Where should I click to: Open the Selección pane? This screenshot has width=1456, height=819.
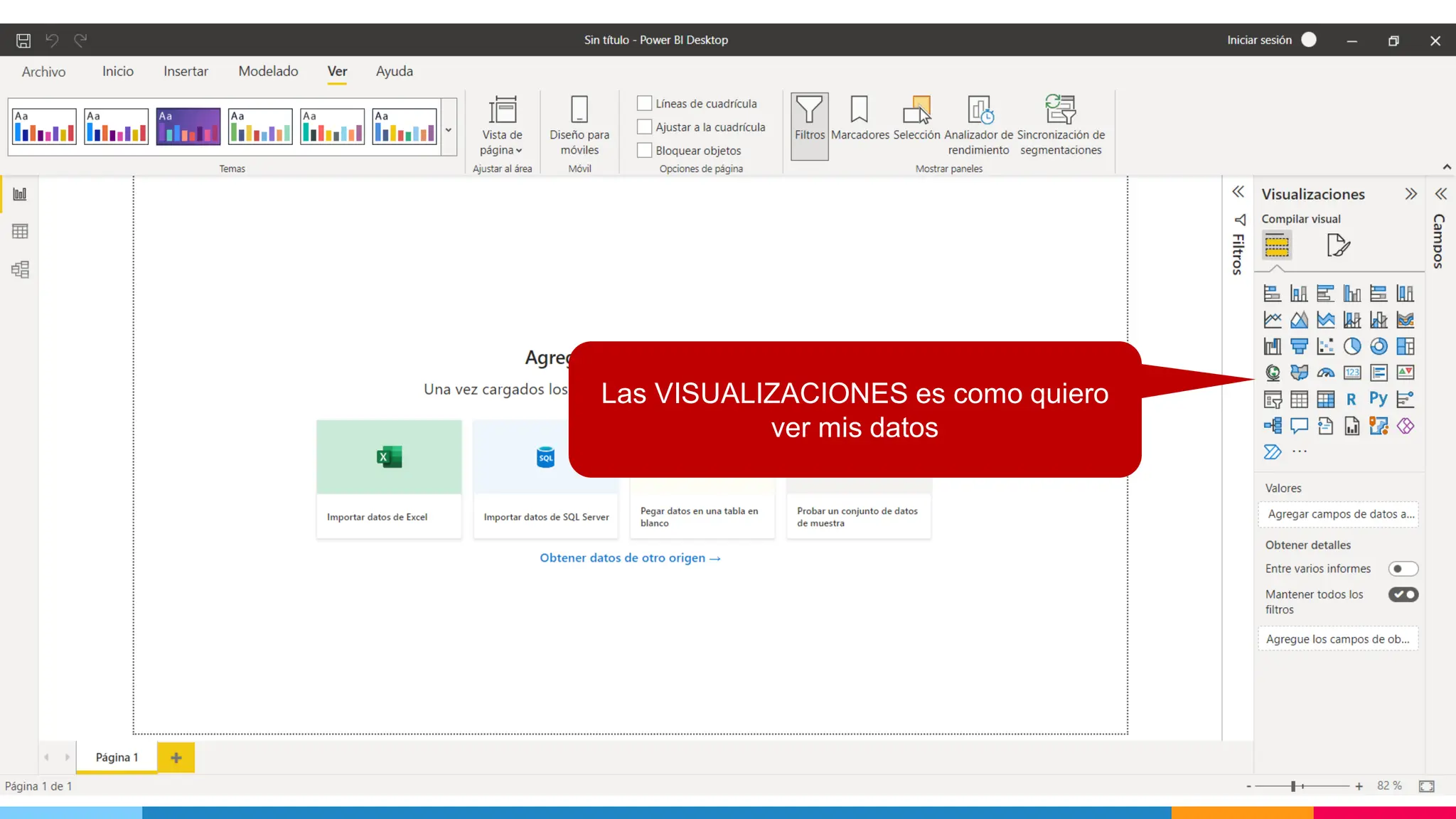[x=916, y=119]
